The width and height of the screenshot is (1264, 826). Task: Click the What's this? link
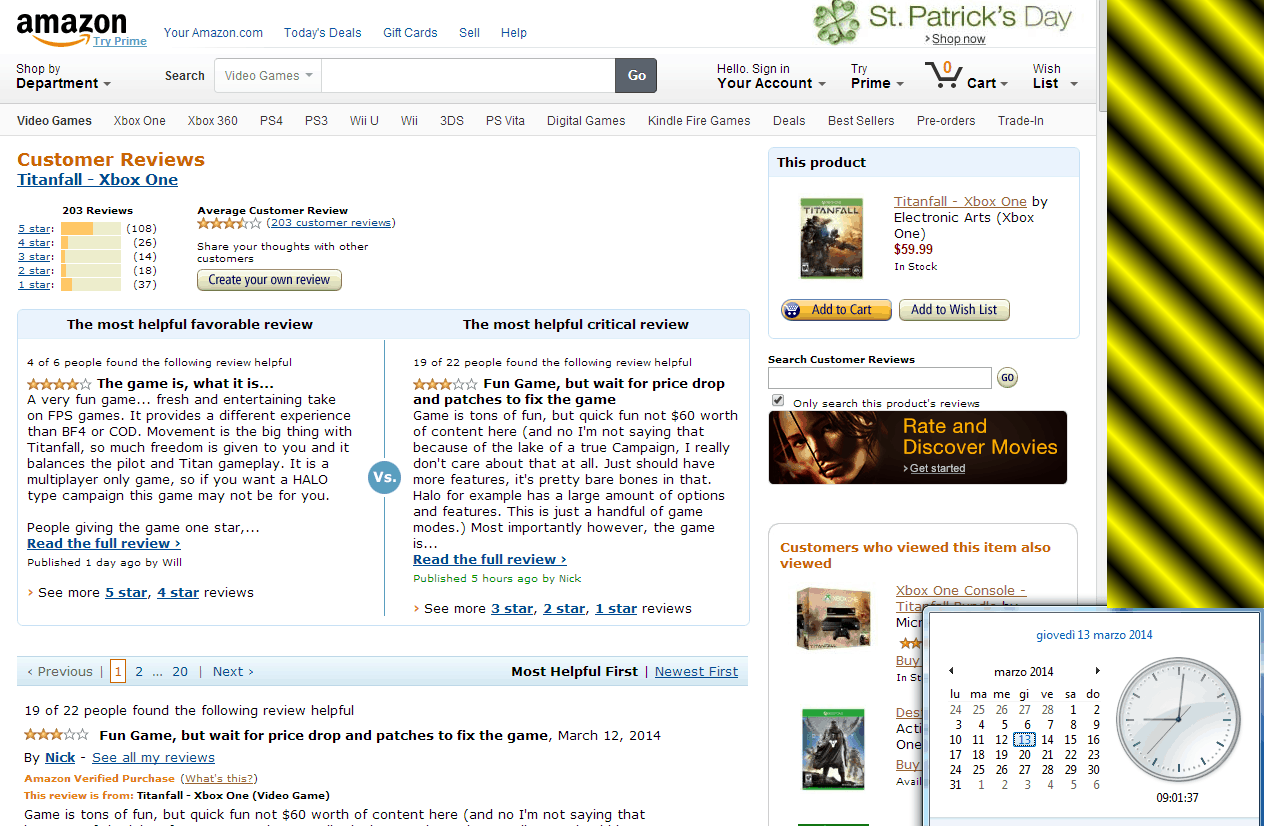tap(219, 778)
